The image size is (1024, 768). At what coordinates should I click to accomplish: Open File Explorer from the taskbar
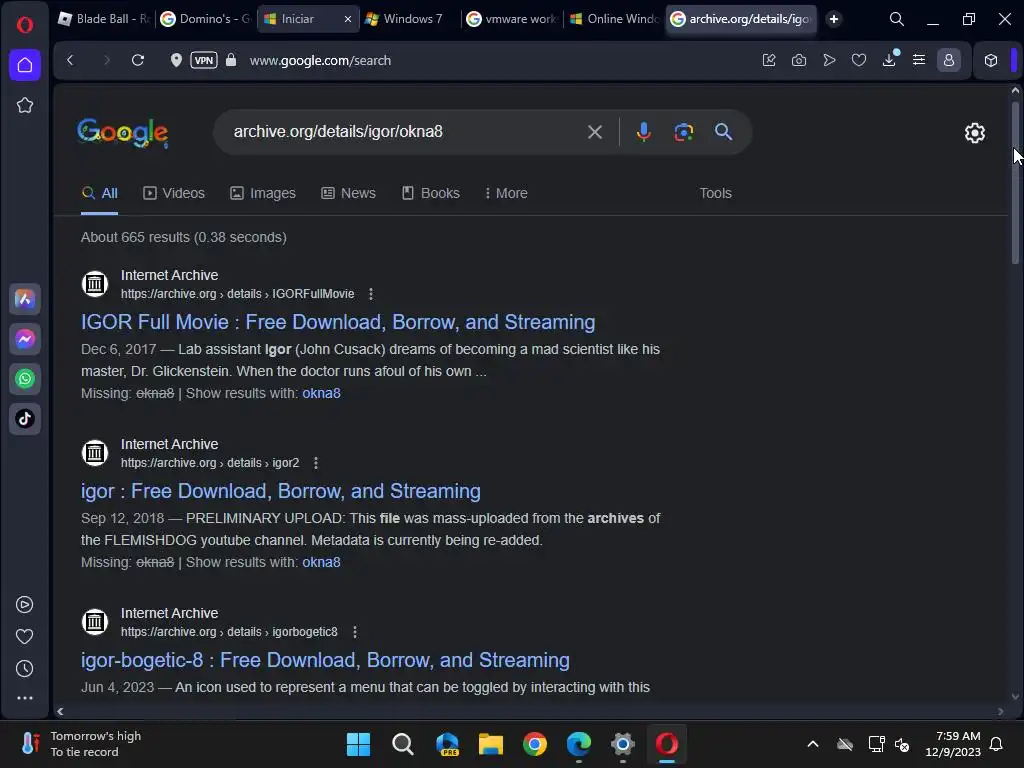(490, 744)
